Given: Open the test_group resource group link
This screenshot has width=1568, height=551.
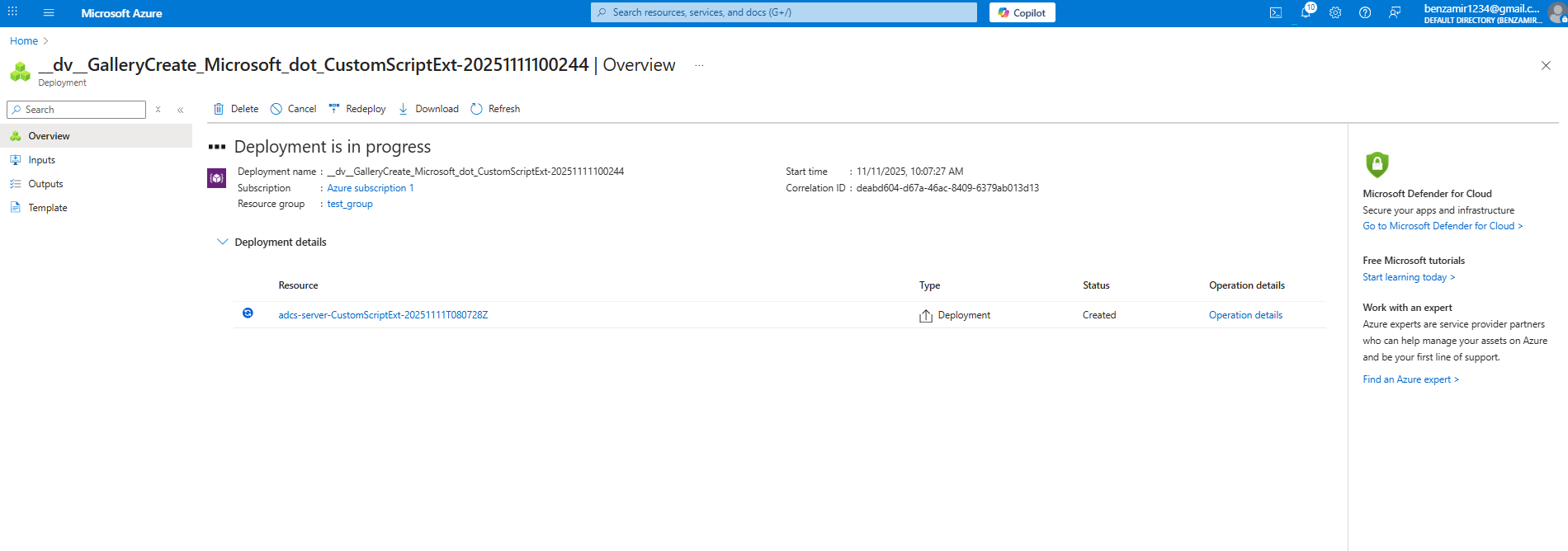Looking at the screenshot, I should pyautogui.click(x=349, y=204).
